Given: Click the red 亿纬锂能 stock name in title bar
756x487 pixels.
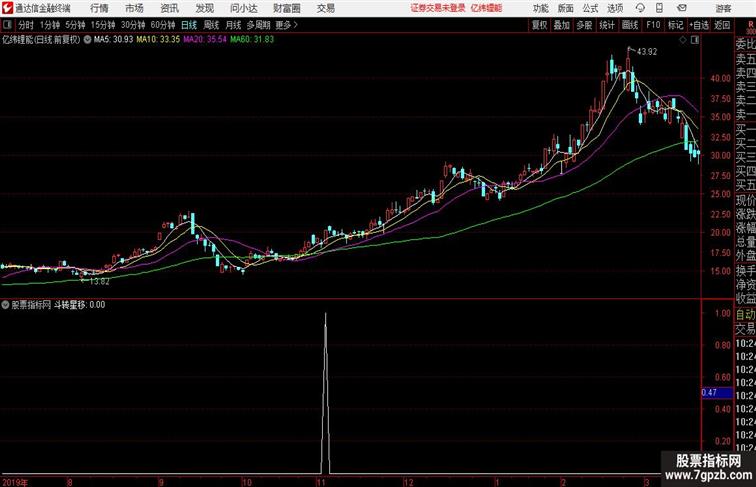Looking at the screenshot, I should click(486, 8).
